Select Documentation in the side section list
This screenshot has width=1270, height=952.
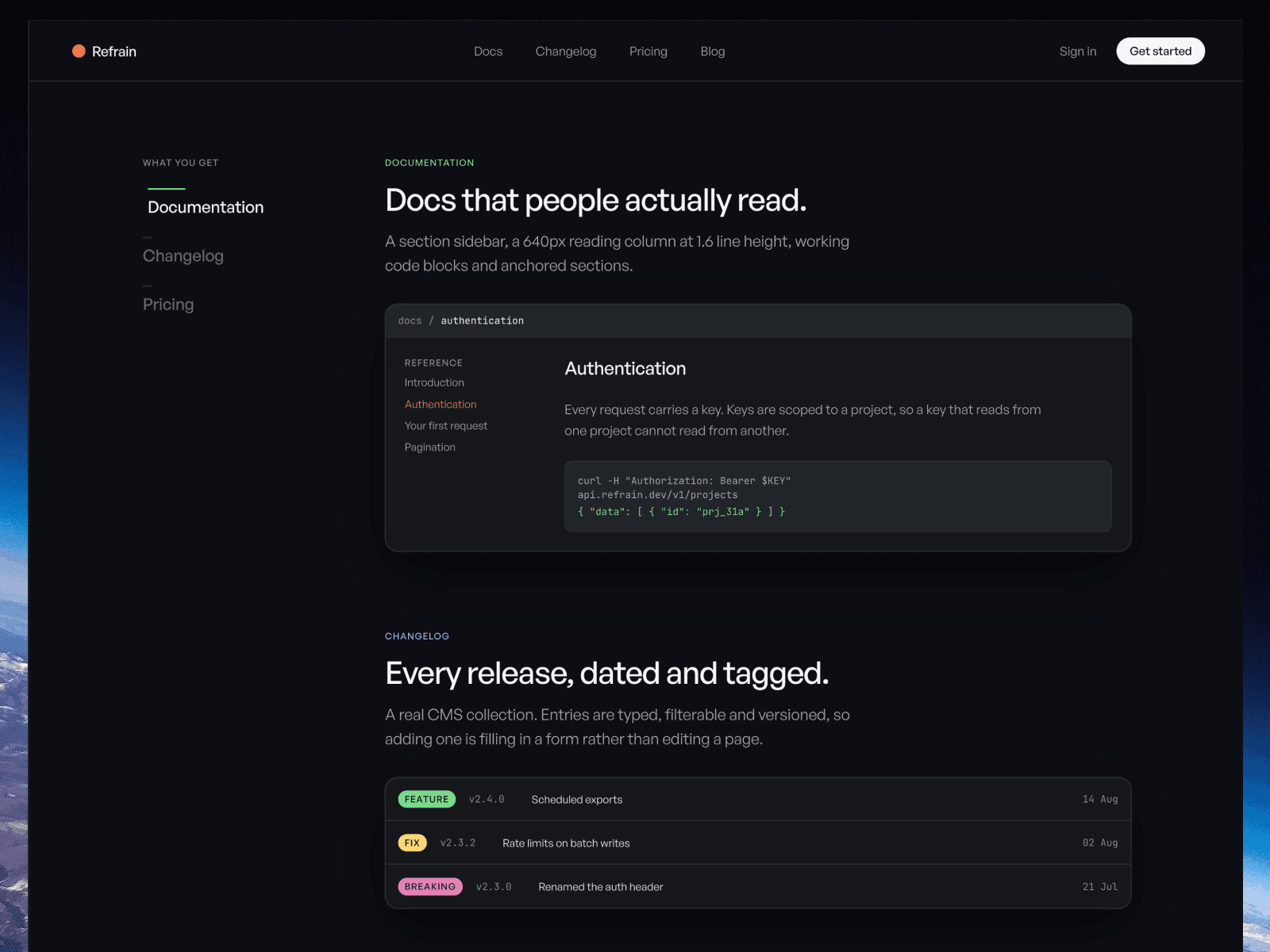click(x=206, y=207)
